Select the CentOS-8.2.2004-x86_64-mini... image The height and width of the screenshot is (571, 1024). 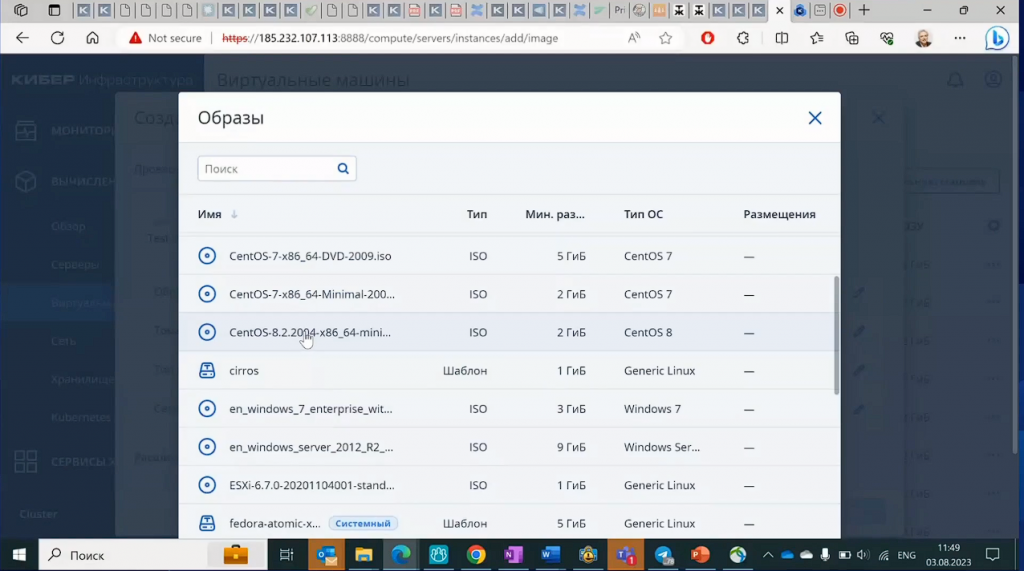pyautogui.click(x=509, y=333)
